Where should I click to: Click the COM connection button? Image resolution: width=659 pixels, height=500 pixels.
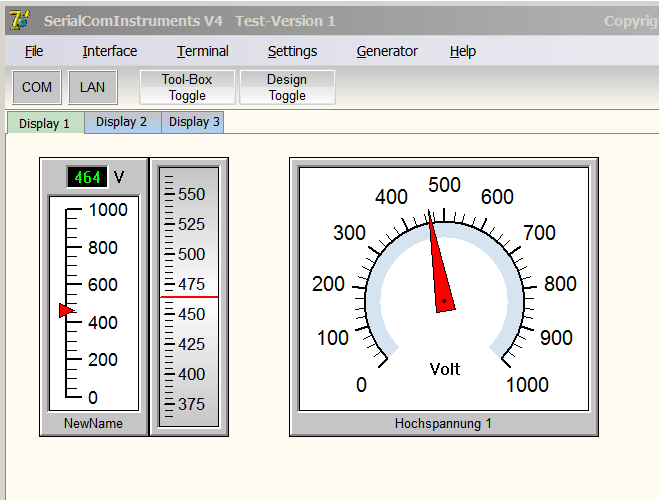click(37, 87)
